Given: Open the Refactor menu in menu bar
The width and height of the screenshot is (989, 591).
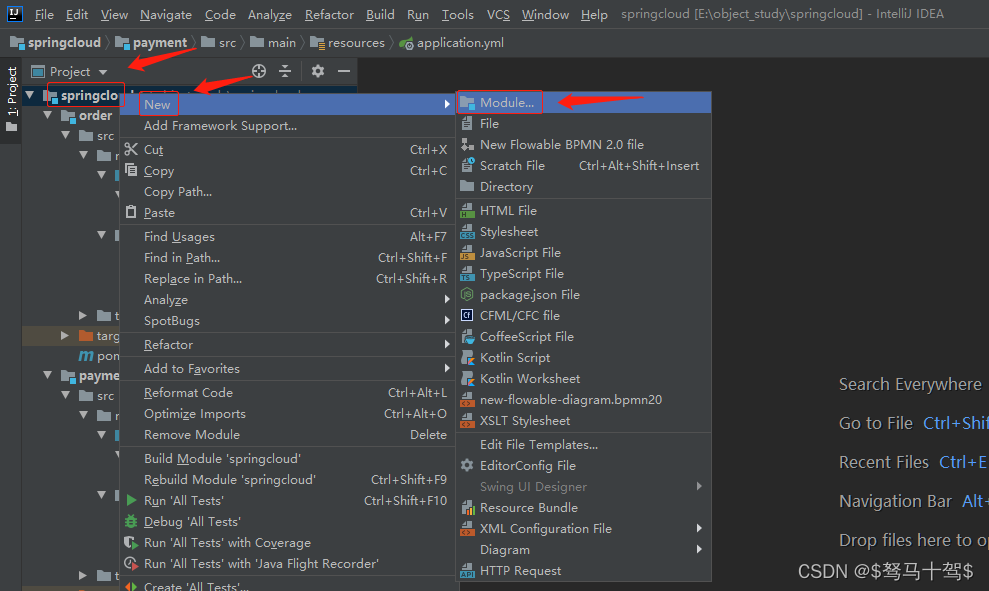Looking at the screenshot, I should coord(329,14).
